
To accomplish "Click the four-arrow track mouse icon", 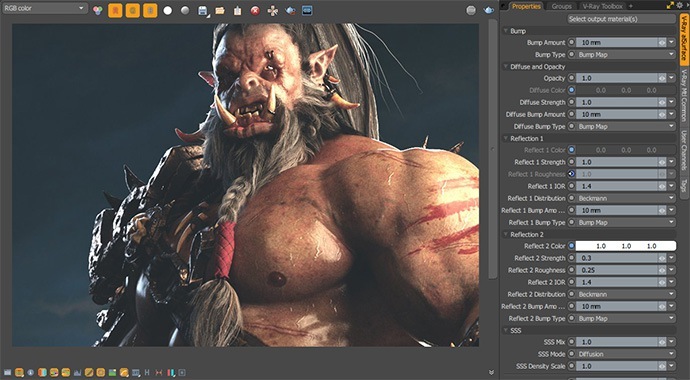I will point(273,11).
